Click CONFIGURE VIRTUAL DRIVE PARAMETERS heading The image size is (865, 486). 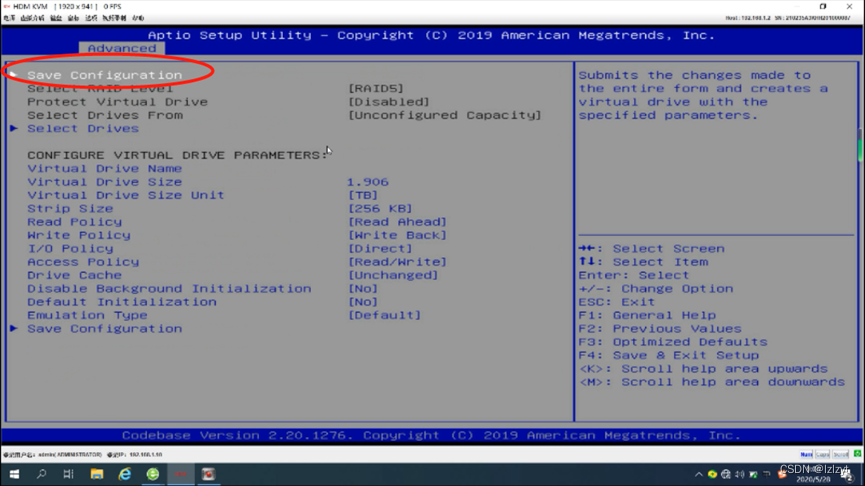pyautogui.click(x=177, y=155)
